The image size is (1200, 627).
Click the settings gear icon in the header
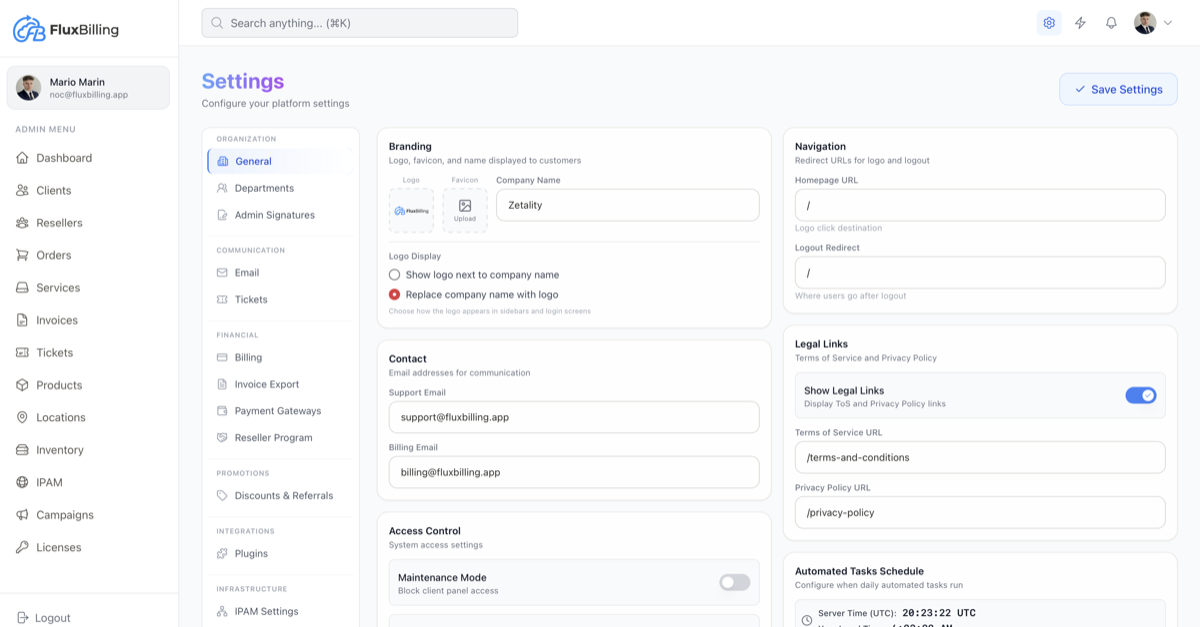1048,22
